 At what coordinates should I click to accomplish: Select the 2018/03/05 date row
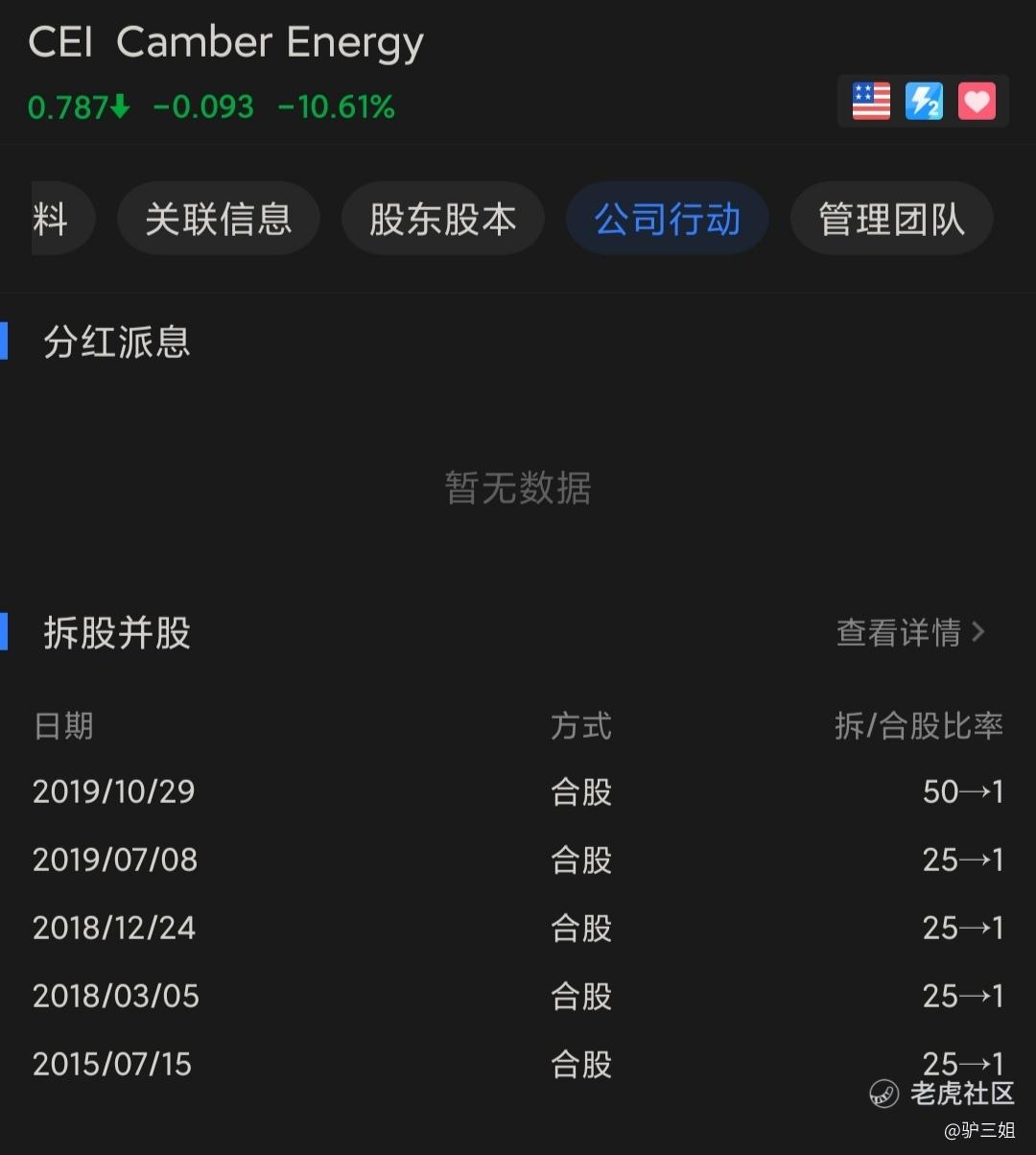tap(518, 996)
